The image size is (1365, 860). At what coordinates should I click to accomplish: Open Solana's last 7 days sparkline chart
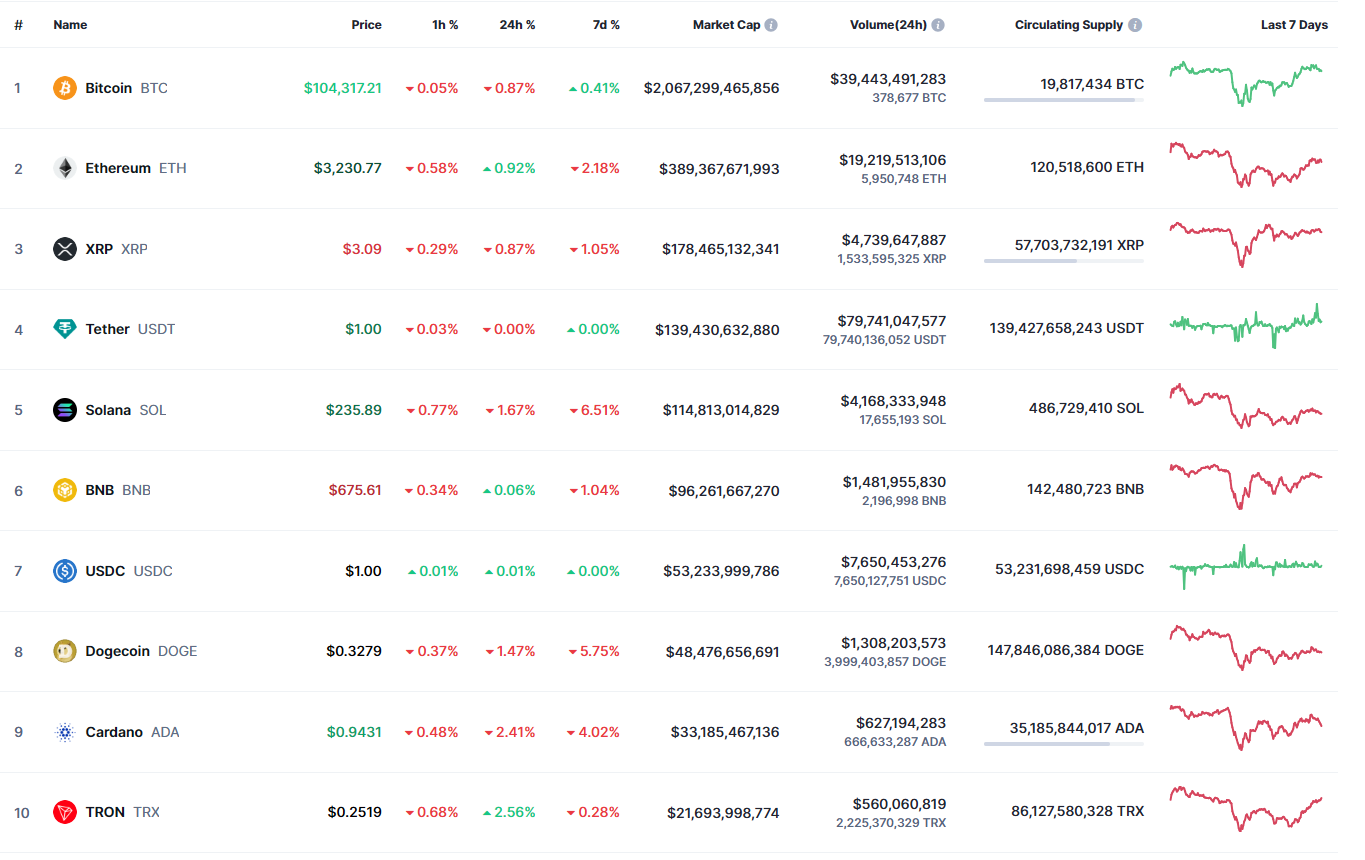[1246, 406]
